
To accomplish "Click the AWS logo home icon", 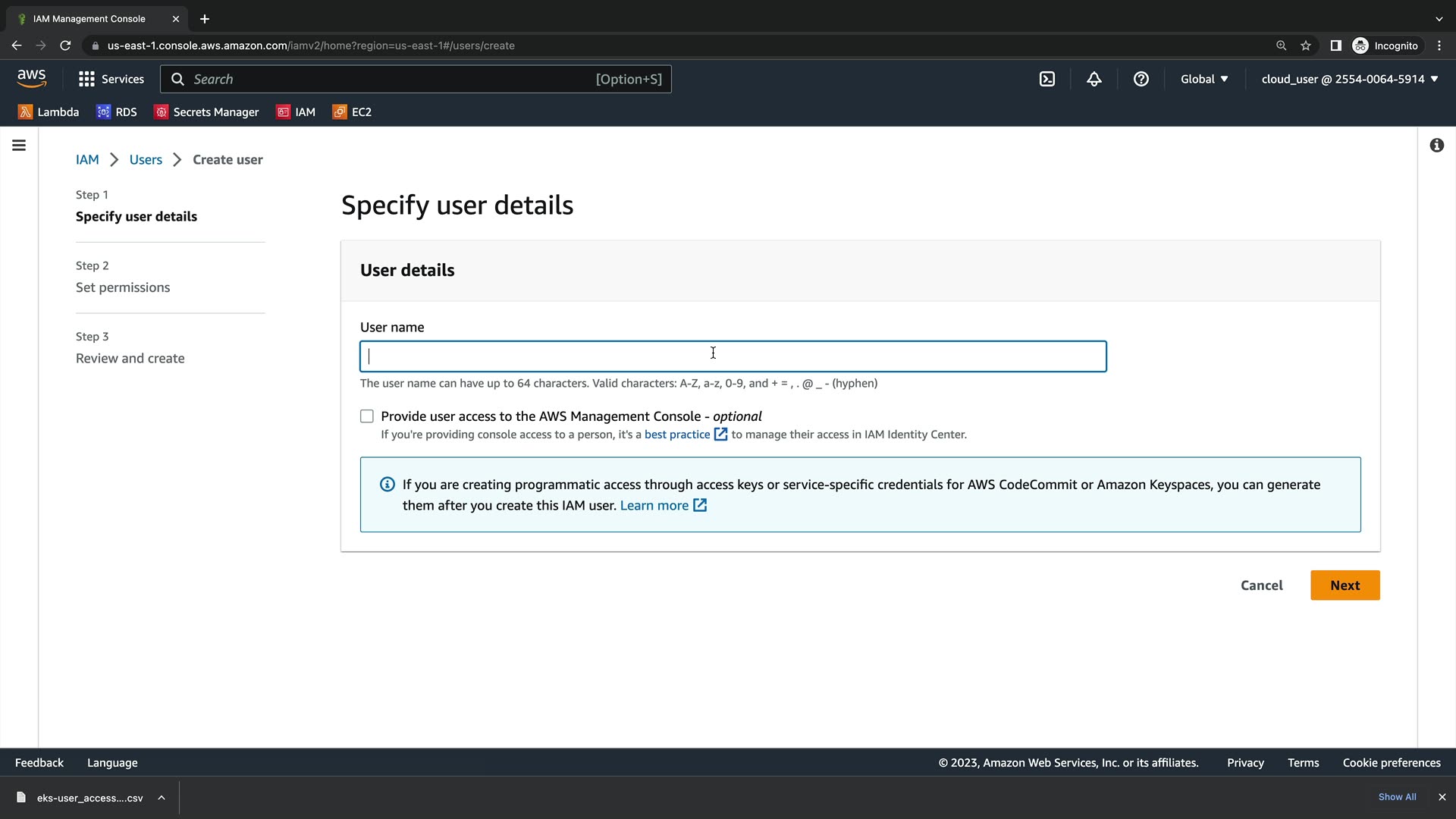I will pos(31,78).
